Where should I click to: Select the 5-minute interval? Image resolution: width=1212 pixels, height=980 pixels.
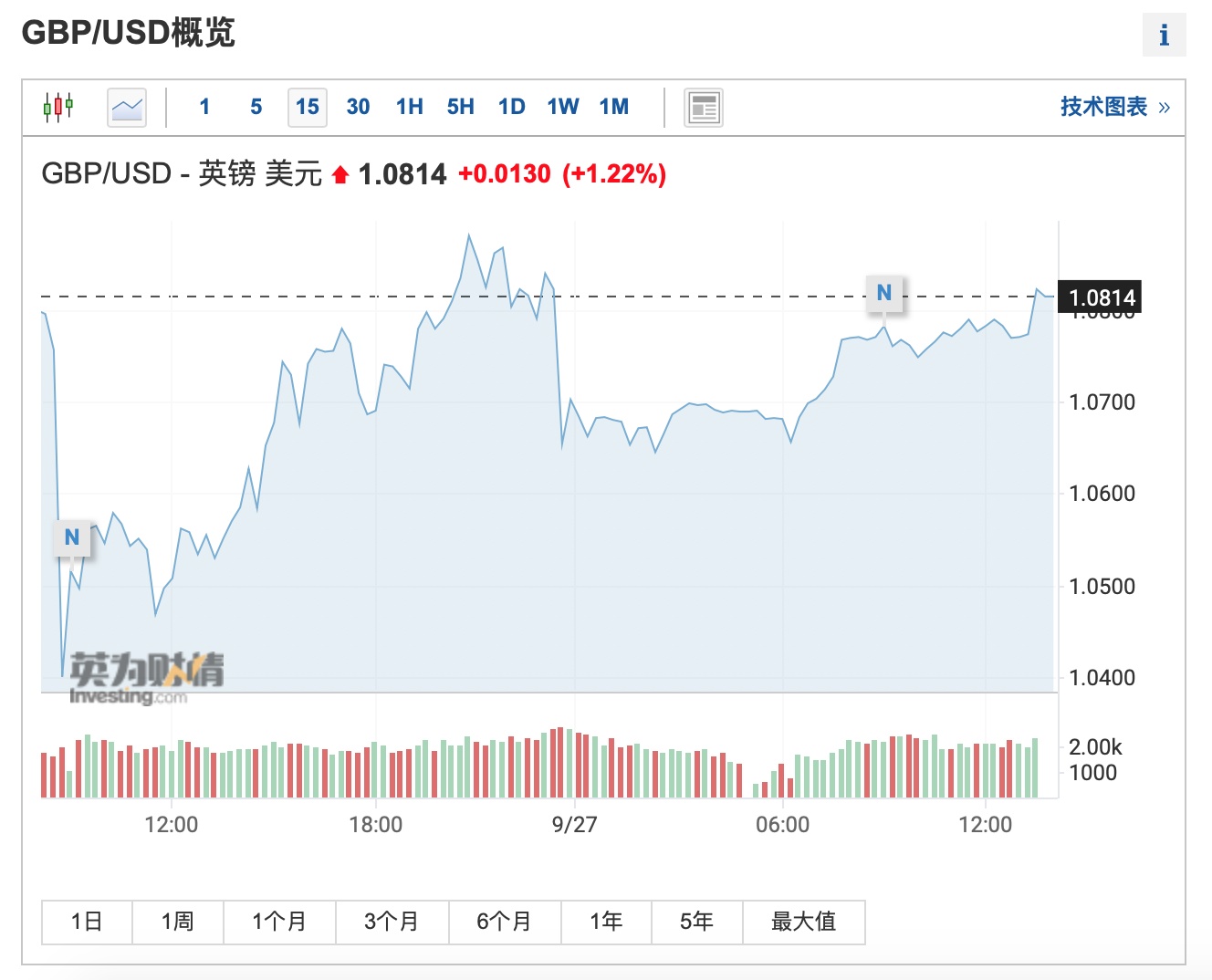pos(256,107)
